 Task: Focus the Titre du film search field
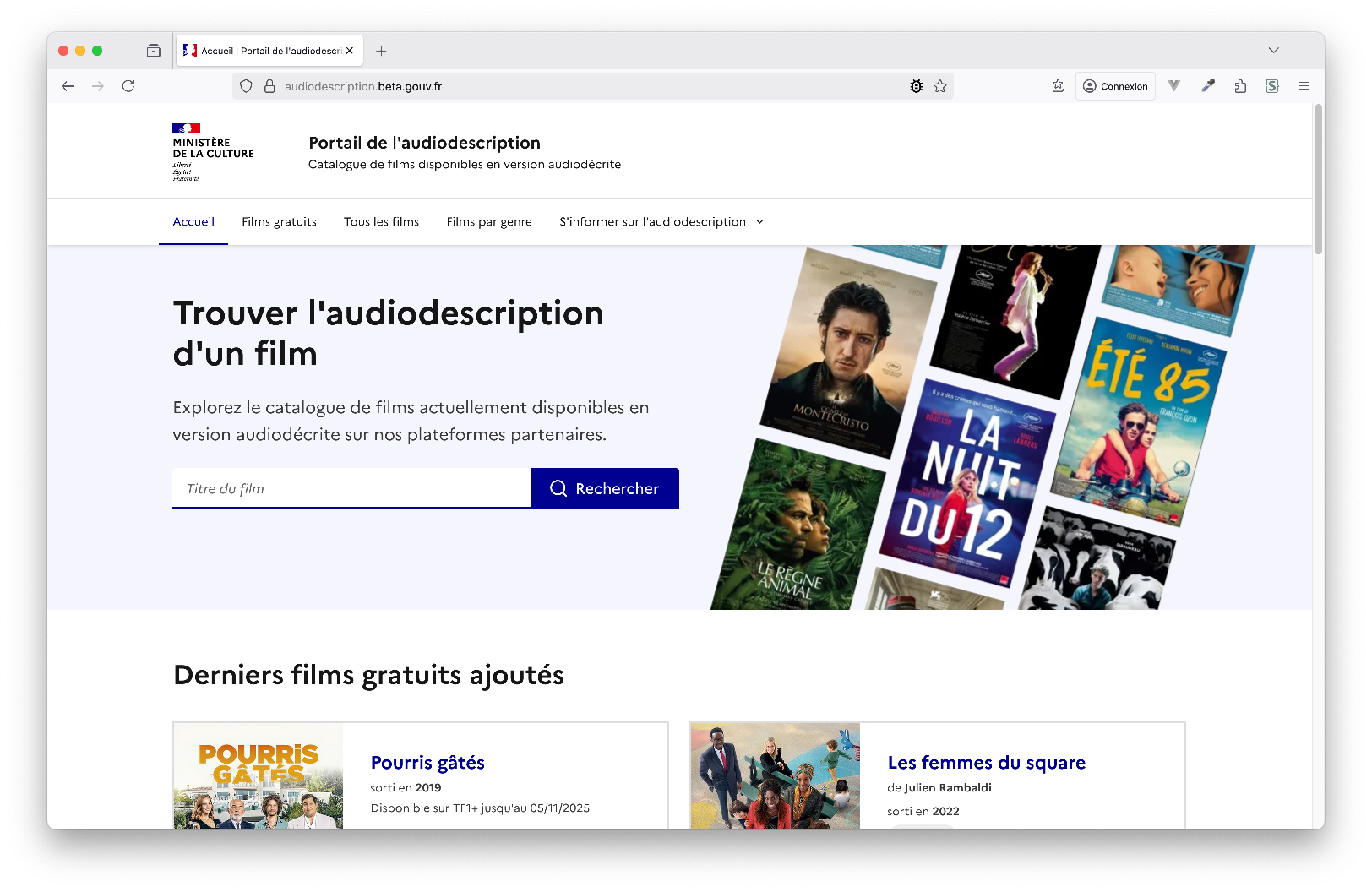[351, 489]
